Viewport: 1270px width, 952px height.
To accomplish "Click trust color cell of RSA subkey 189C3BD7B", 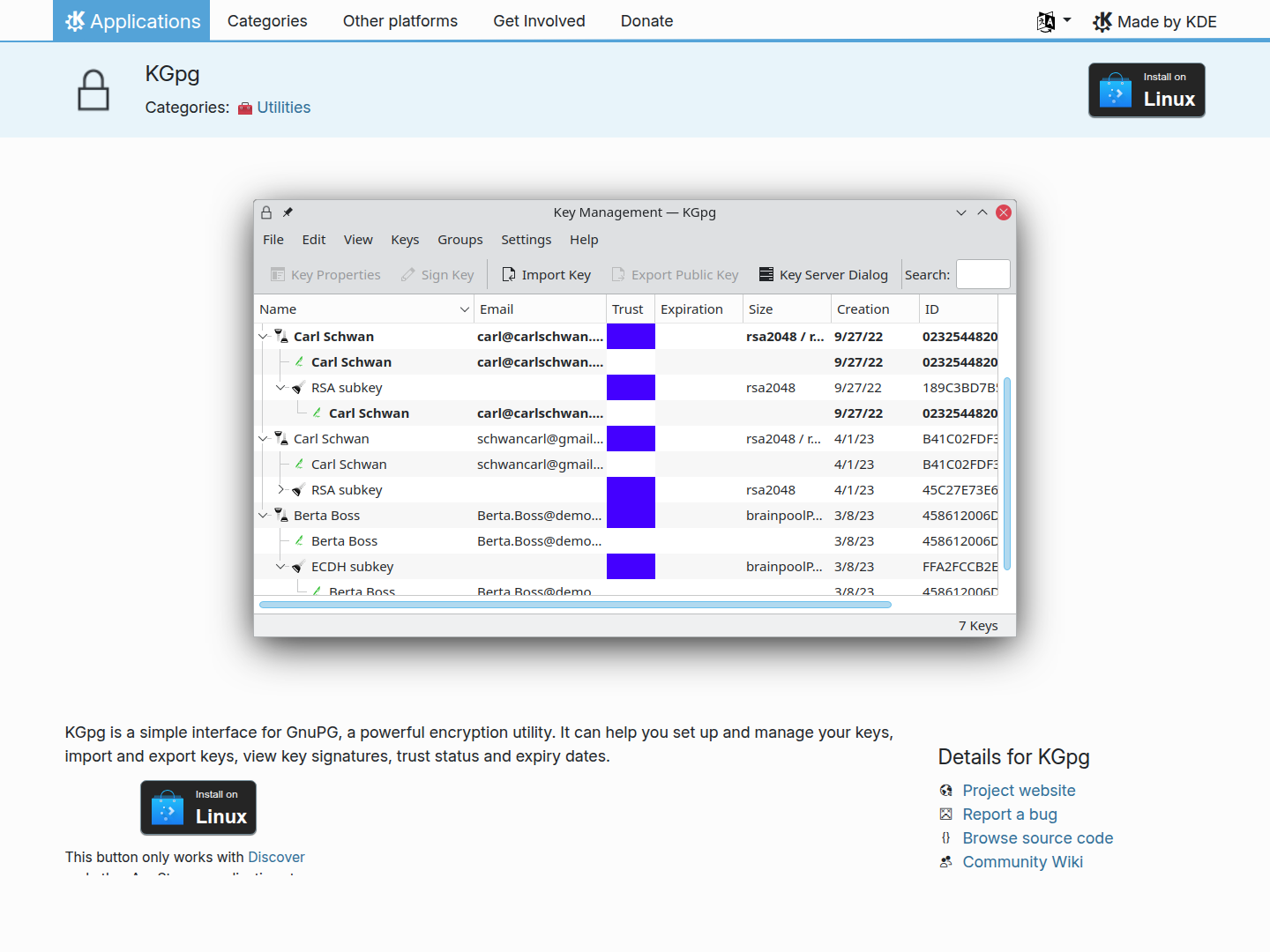I will tap(631, 388).
